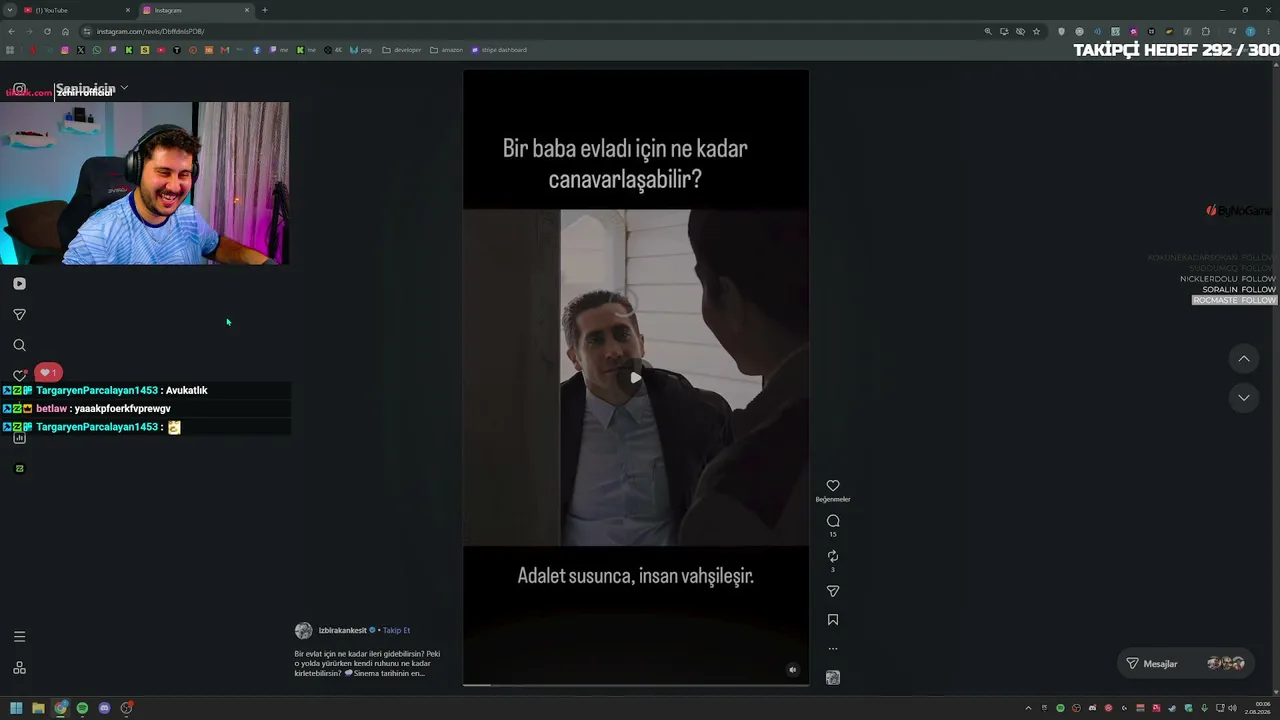Seek using the reel progress bar

[x=636, y=685]
